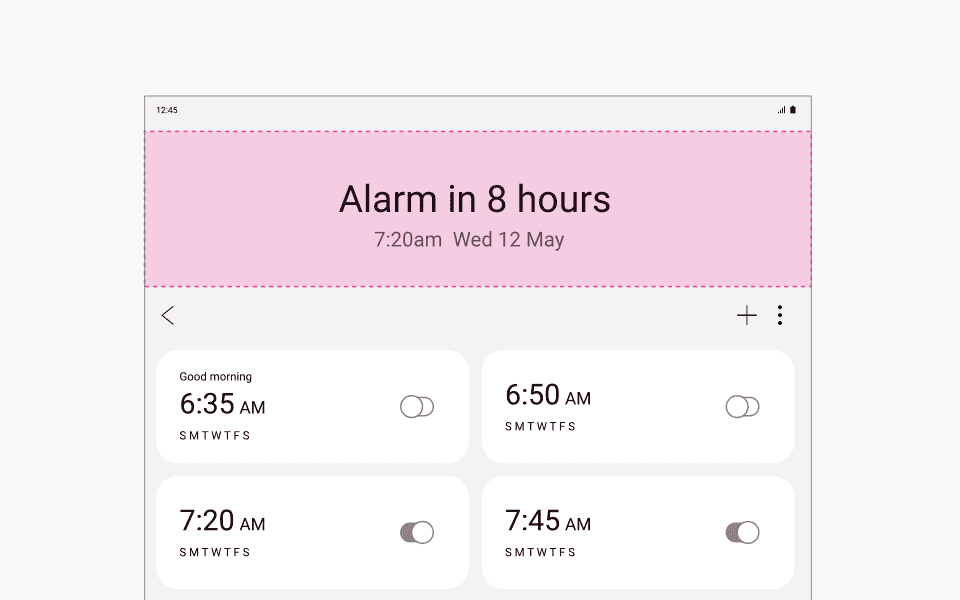Viewport: 960px width, 600px height.
Task: Enable the 6:50 AM alarm toggle
Action: 743,407
